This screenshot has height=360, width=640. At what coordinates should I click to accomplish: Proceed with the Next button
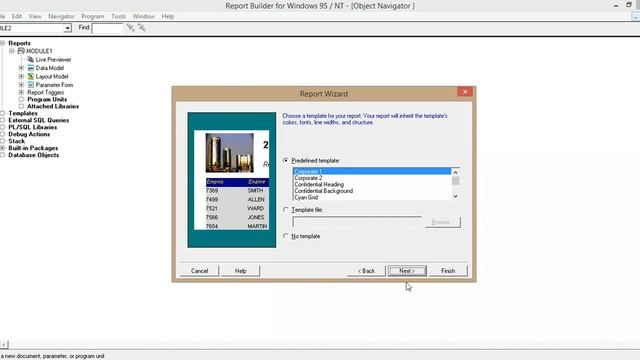(407, 271)
